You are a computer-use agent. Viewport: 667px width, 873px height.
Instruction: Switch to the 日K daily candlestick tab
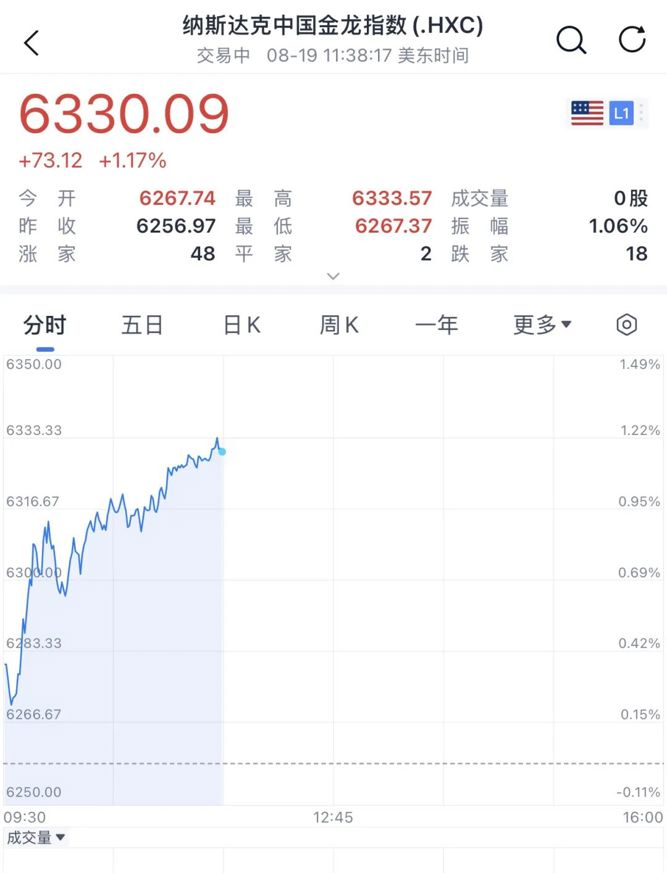242,325
